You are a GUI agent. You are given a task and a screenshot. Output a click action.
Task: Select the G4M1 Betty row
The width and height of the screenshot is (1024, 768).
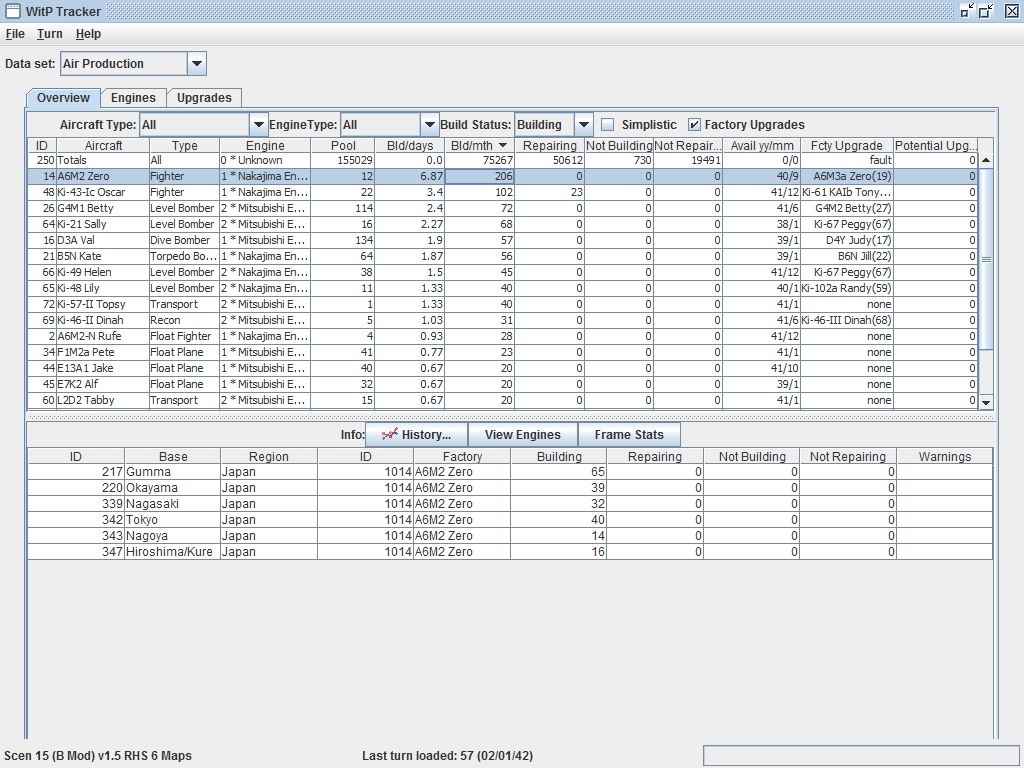502,208
